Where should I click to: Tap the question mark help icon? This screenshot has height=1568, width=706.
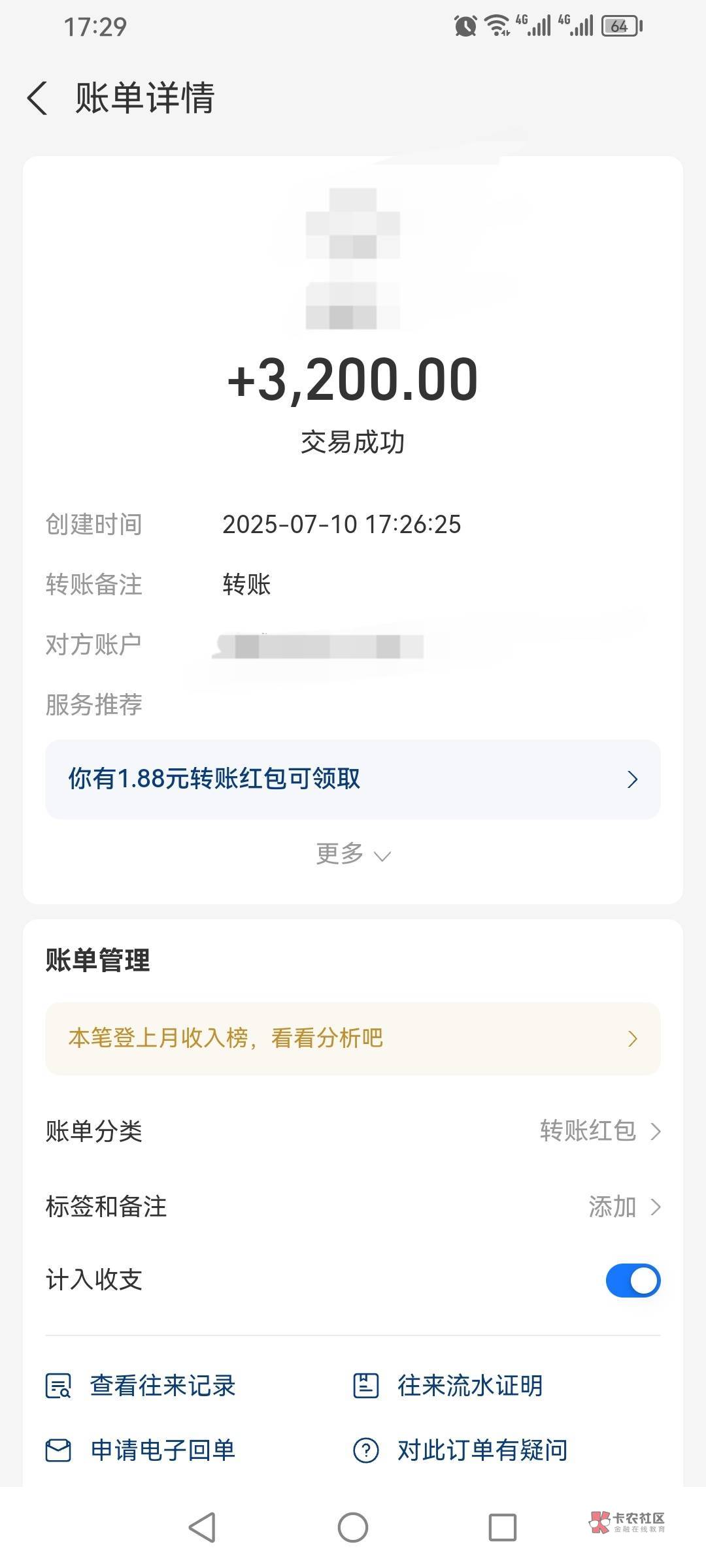(x=365, y=1451)
